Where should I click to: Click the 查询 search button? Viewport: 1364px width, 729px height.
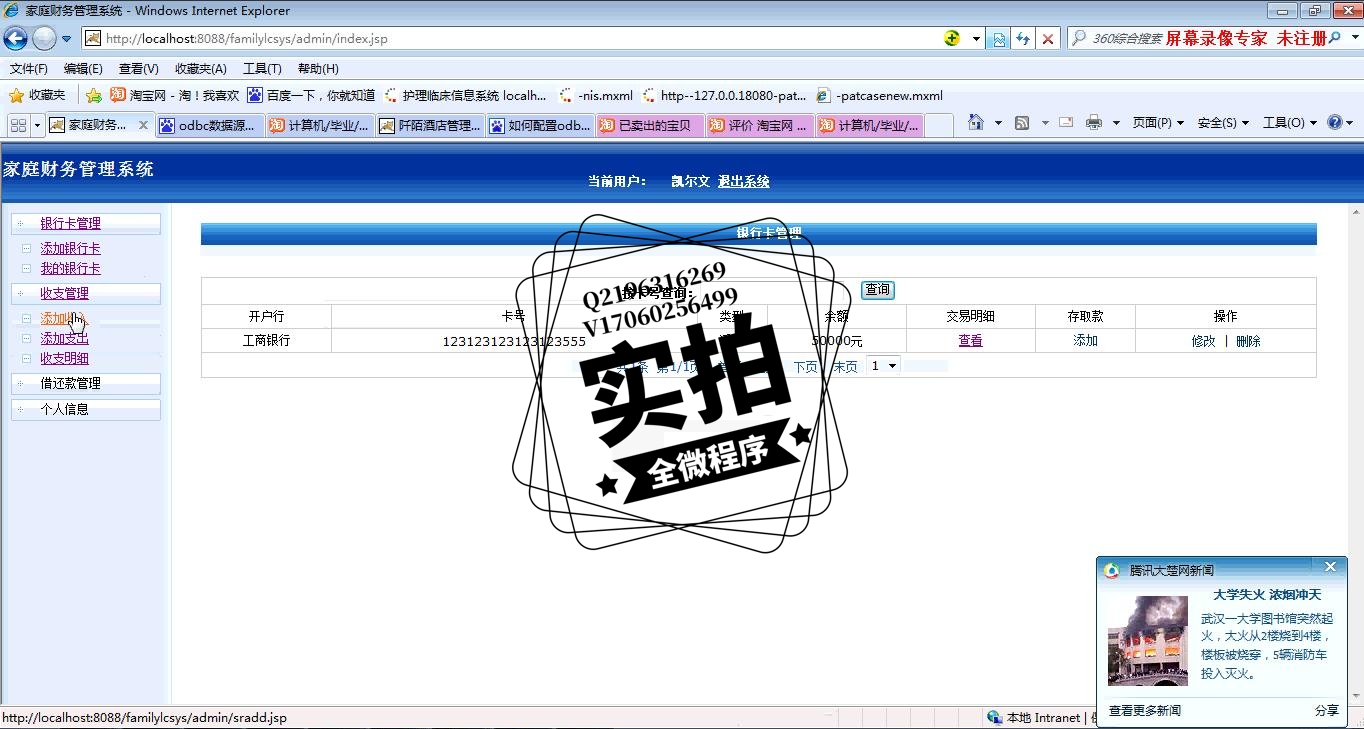[877, 290]
